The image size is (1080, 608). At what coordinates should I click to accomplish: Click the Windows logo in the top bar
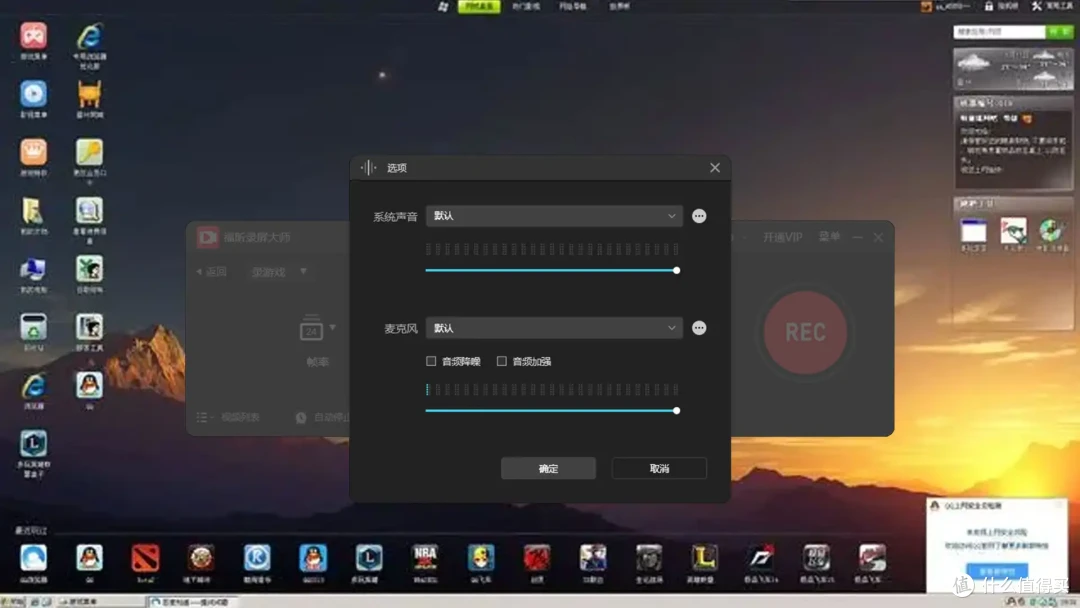[443, 6]
